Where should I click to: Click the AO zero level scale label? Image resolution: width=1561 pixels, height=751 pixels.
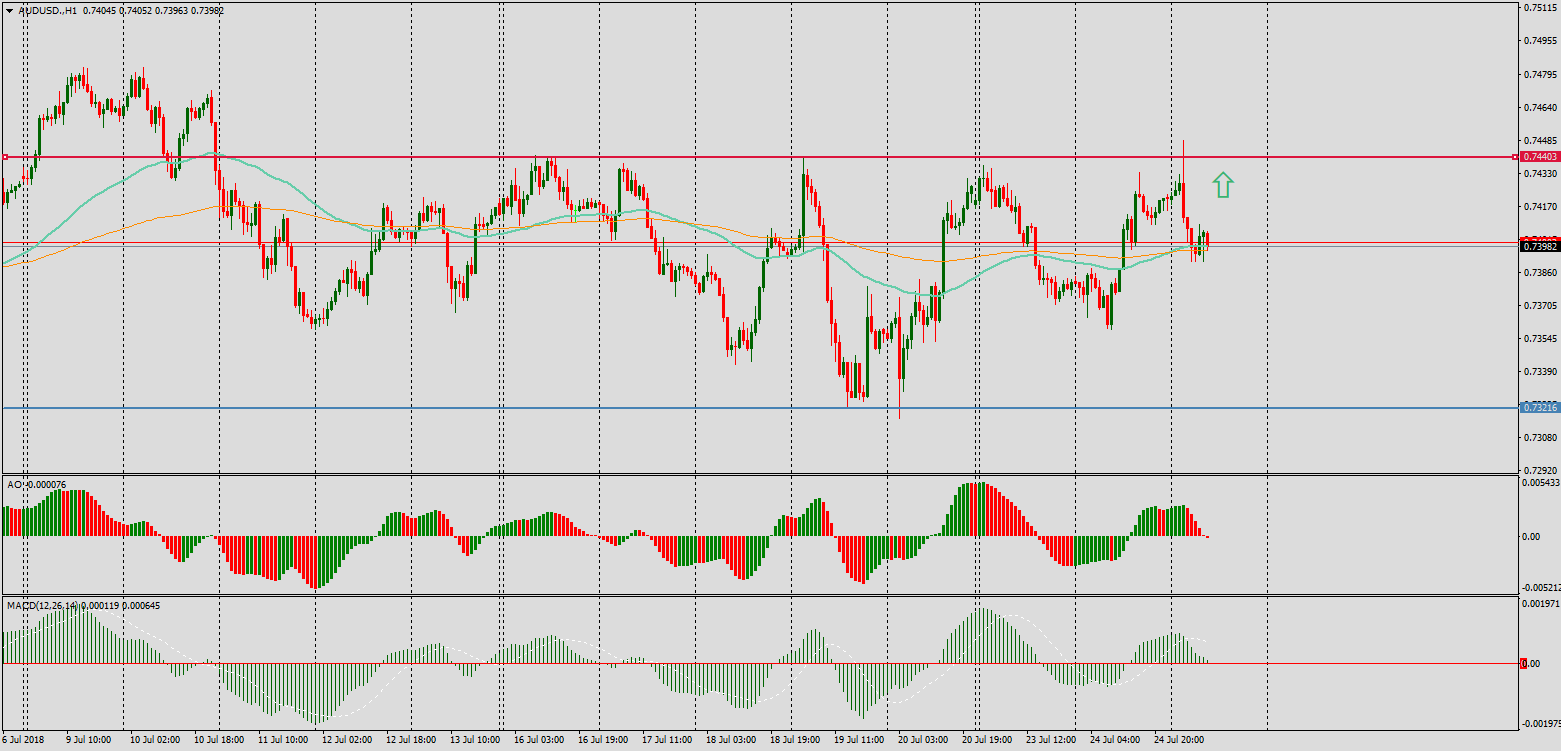1530,536
